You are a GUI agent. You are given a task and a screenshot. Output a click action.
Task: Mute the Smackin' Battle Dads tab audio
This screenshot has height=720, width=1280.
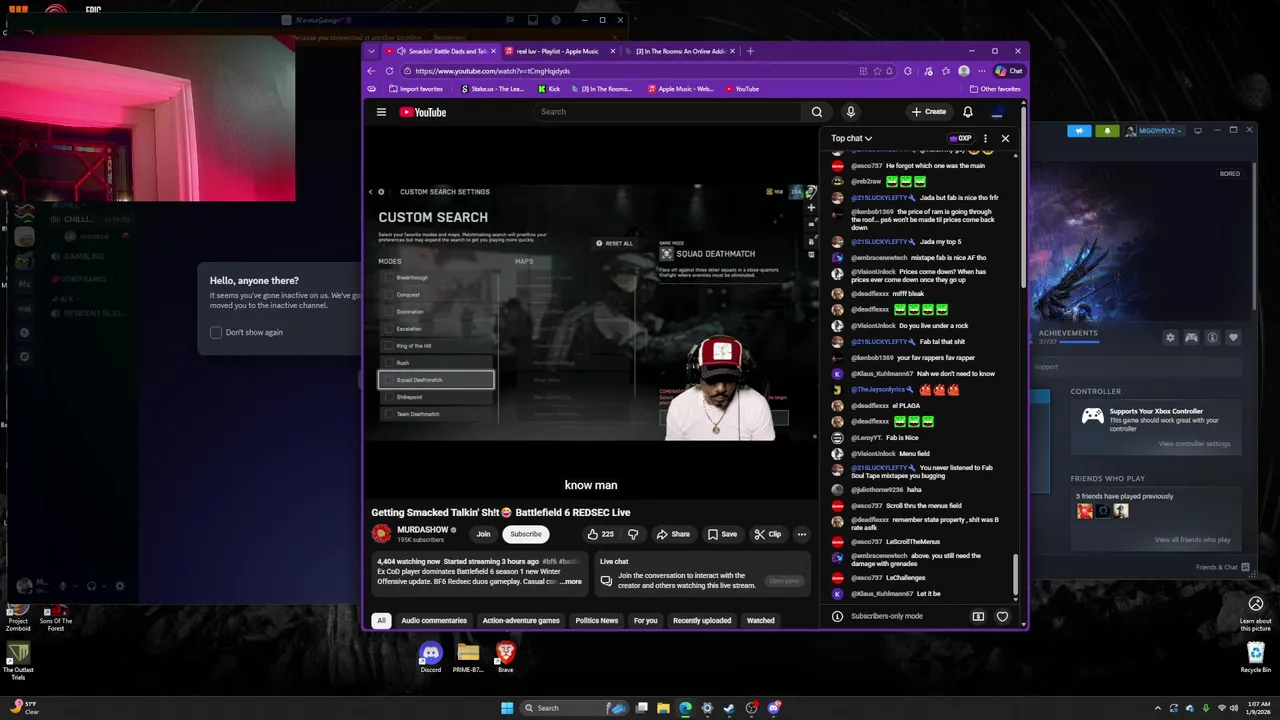click(x=401, y=51)
